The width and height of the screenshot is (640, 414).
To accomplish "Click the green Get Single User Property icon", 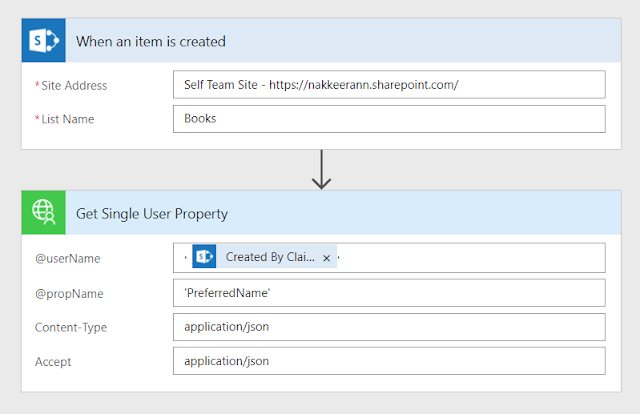I will click(44, 212).
